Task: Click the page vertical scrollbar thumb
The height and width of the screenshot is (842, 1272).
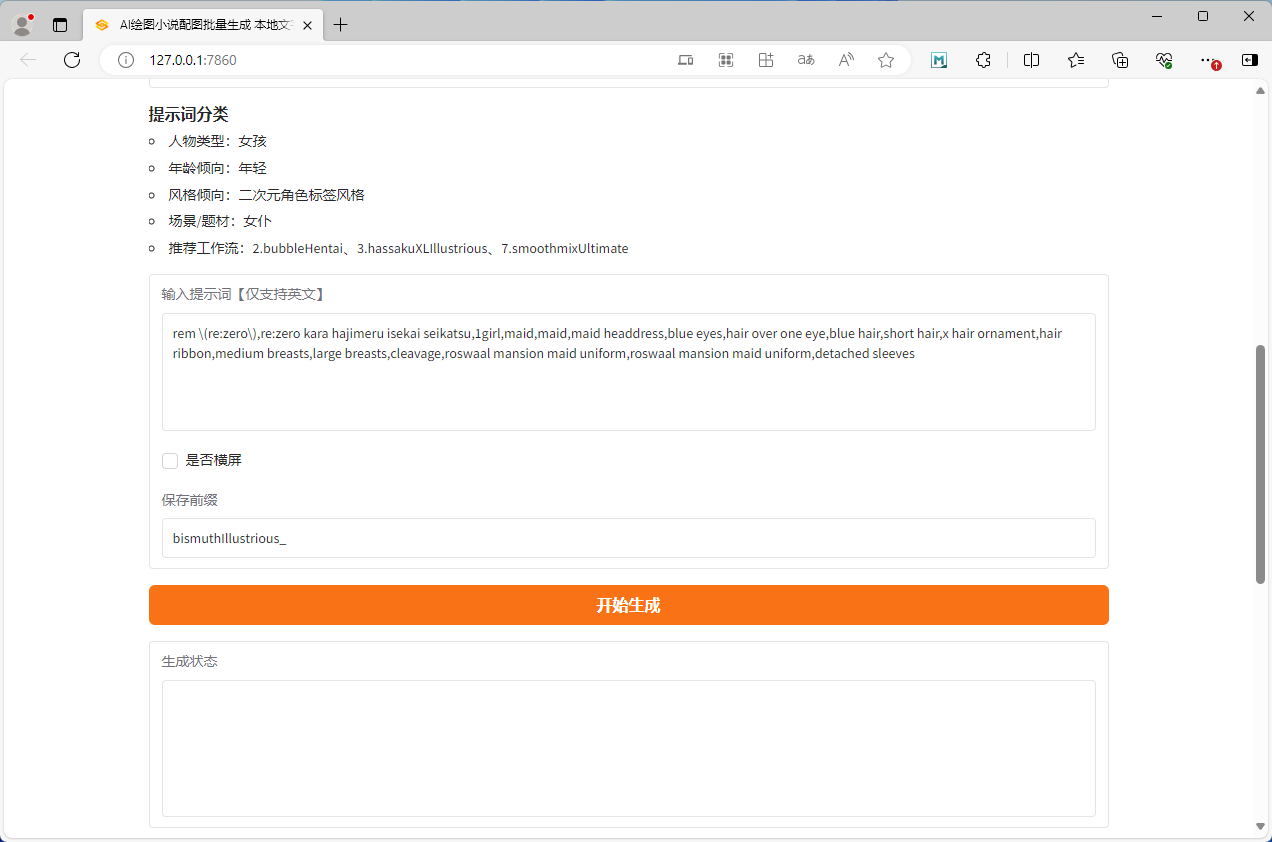Action: [x=1260, y=464]
